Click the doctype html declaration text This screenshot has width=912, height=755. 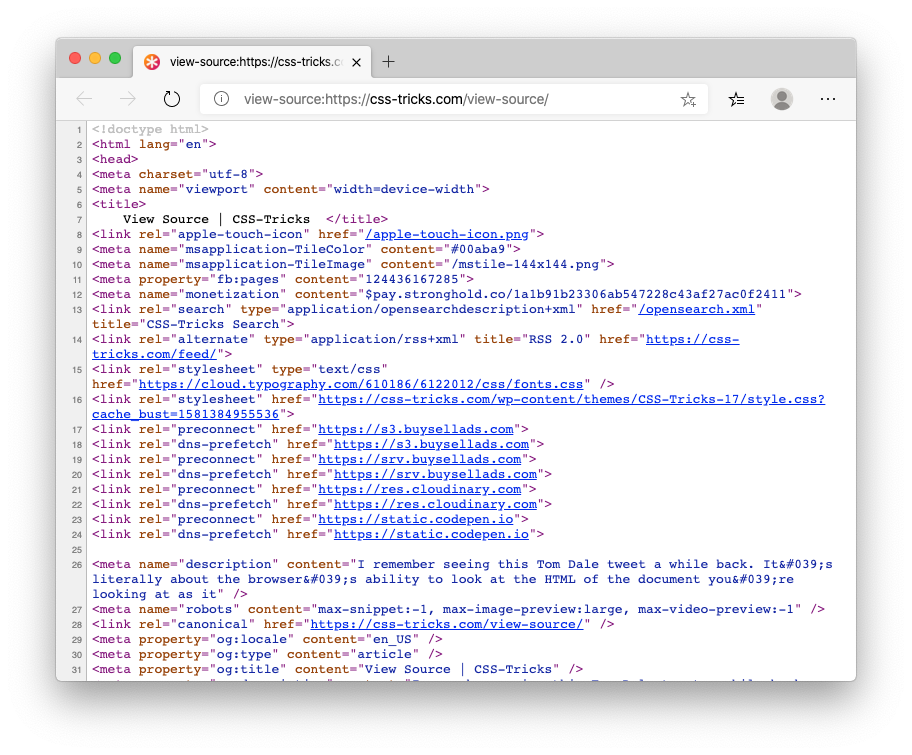150,129
